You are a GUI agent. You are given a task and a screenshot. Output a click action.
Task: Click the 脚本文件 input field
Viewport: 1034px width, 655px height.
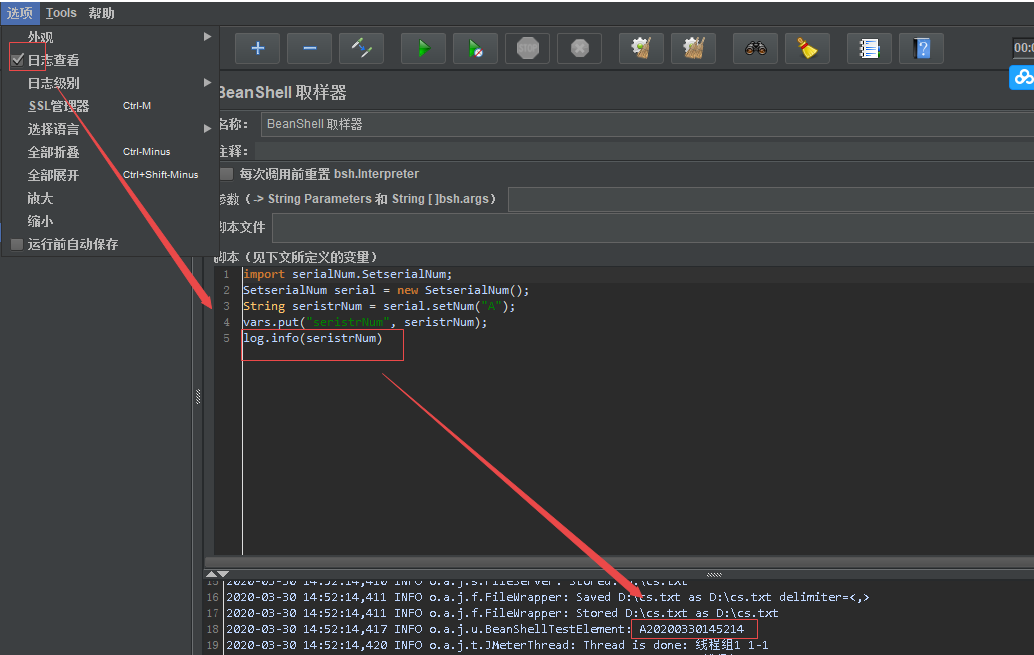[x=653, y=228]
